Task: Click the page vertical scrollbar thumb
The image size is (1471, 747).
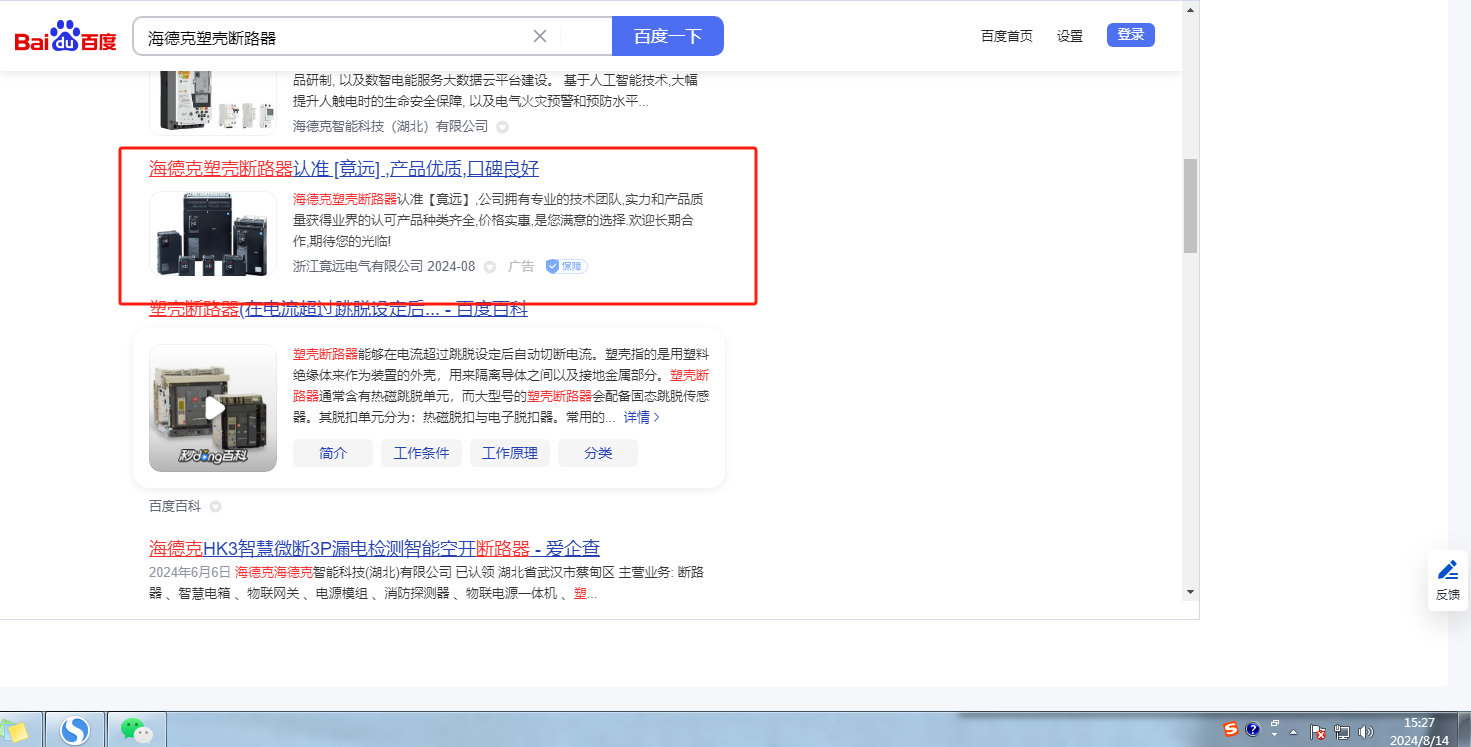Action: (1190, 205)
